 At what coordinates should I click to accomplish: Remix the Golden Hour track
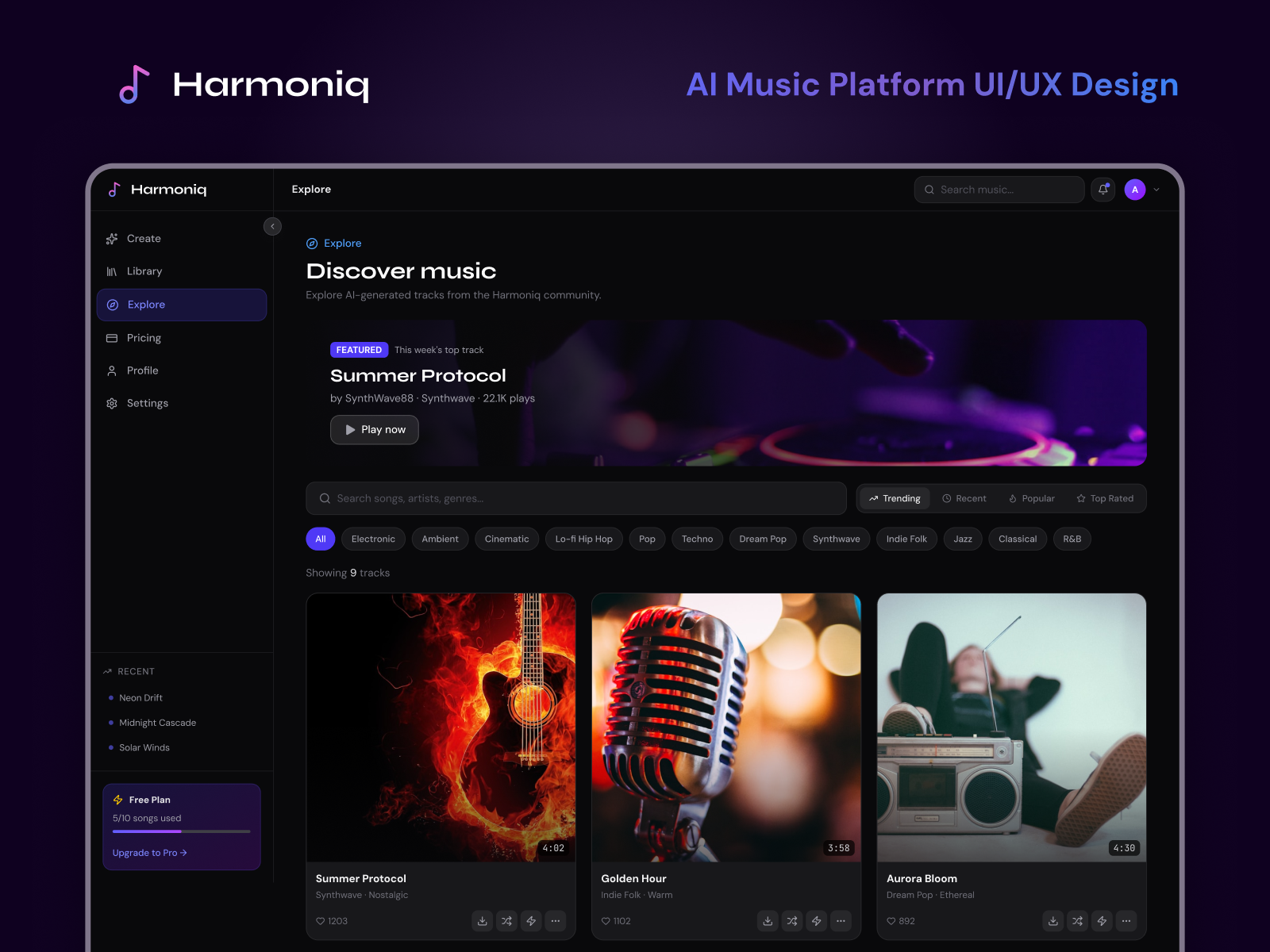[x=791, y=921]
